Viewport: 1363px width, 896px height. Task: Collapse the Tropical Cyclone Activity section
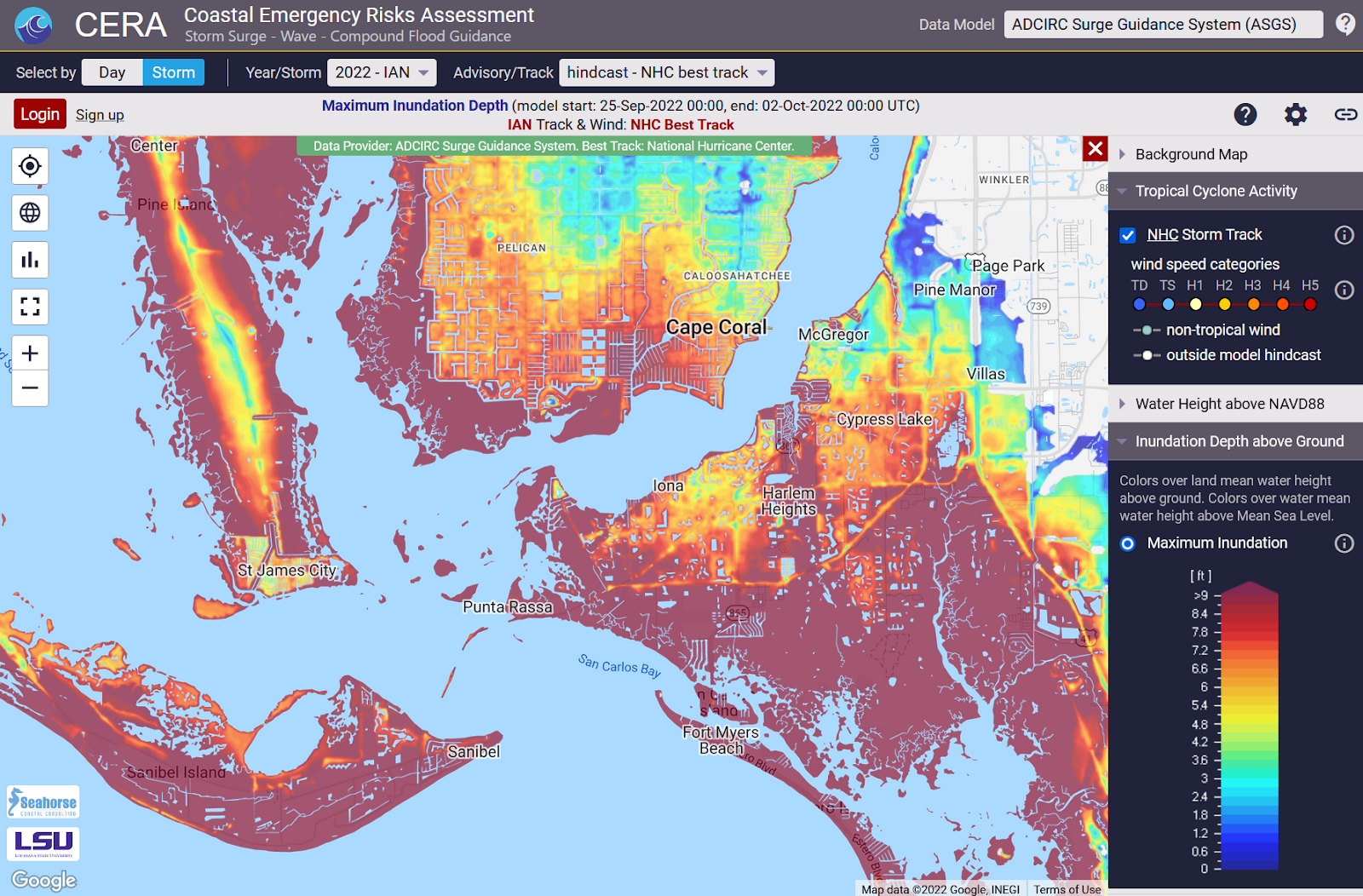1235,191
